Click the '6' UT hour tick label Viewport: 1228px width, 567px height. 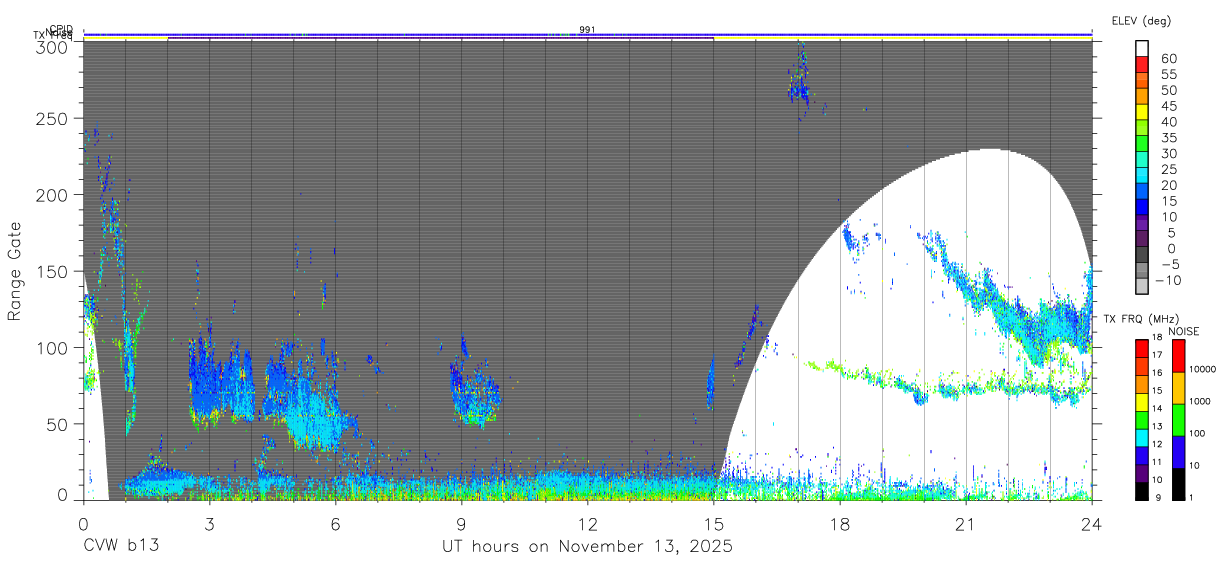335,523
